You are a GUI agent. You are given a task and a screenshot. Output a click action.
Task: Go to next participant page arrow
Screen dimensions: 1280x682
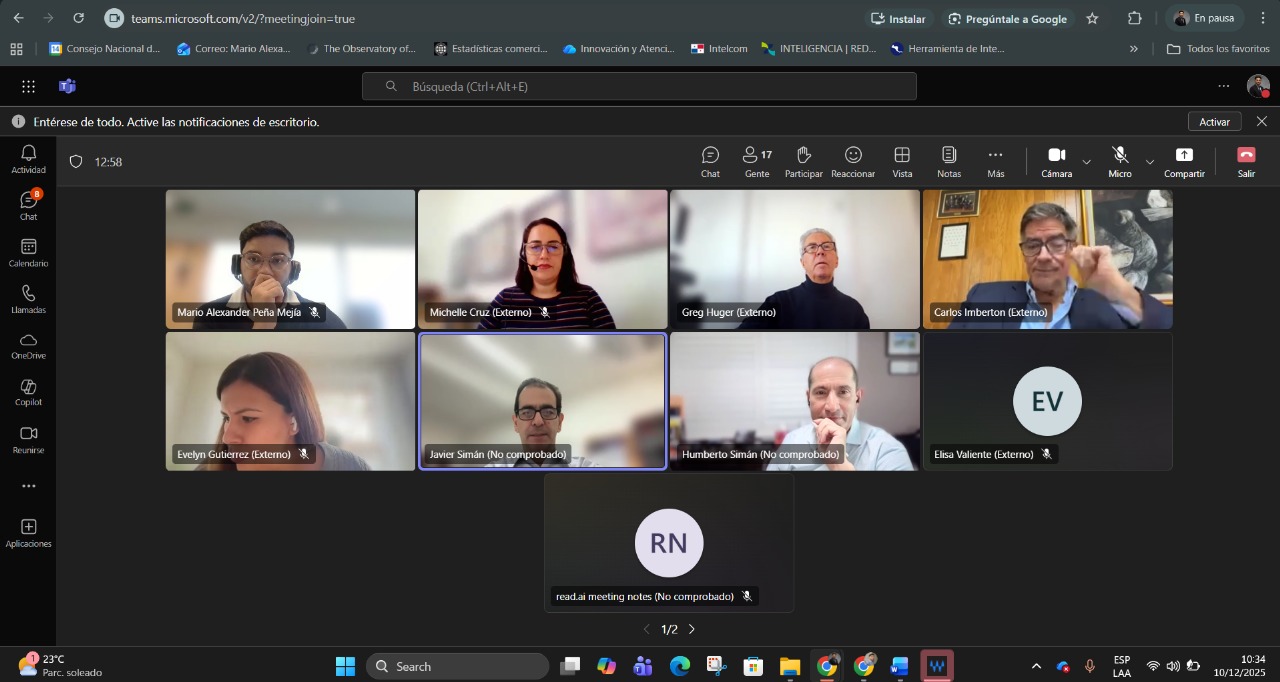tap(691, 629)
